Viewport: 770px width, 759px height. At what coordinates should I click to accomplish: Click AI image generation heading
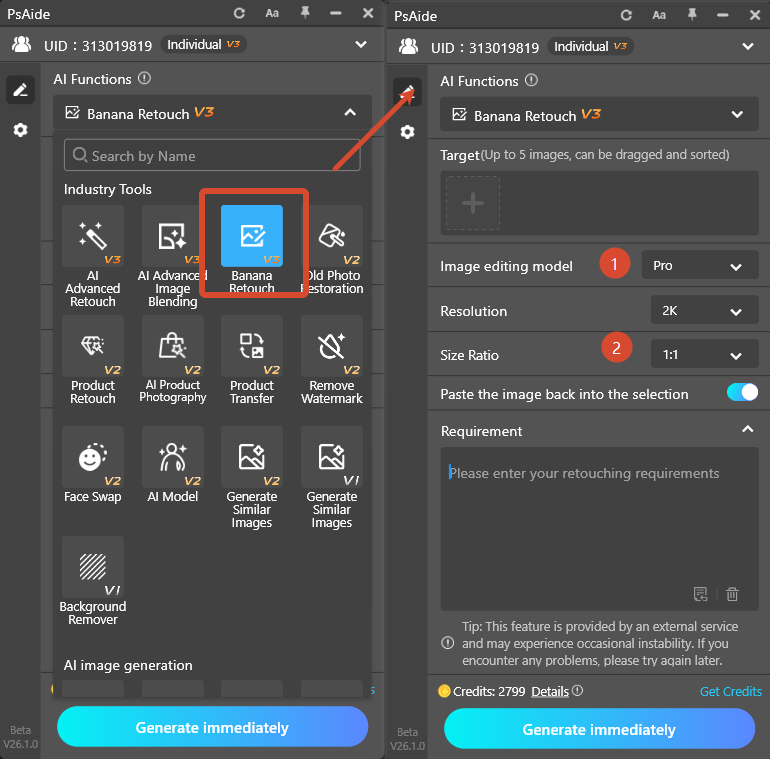click(x=128, y=665)
